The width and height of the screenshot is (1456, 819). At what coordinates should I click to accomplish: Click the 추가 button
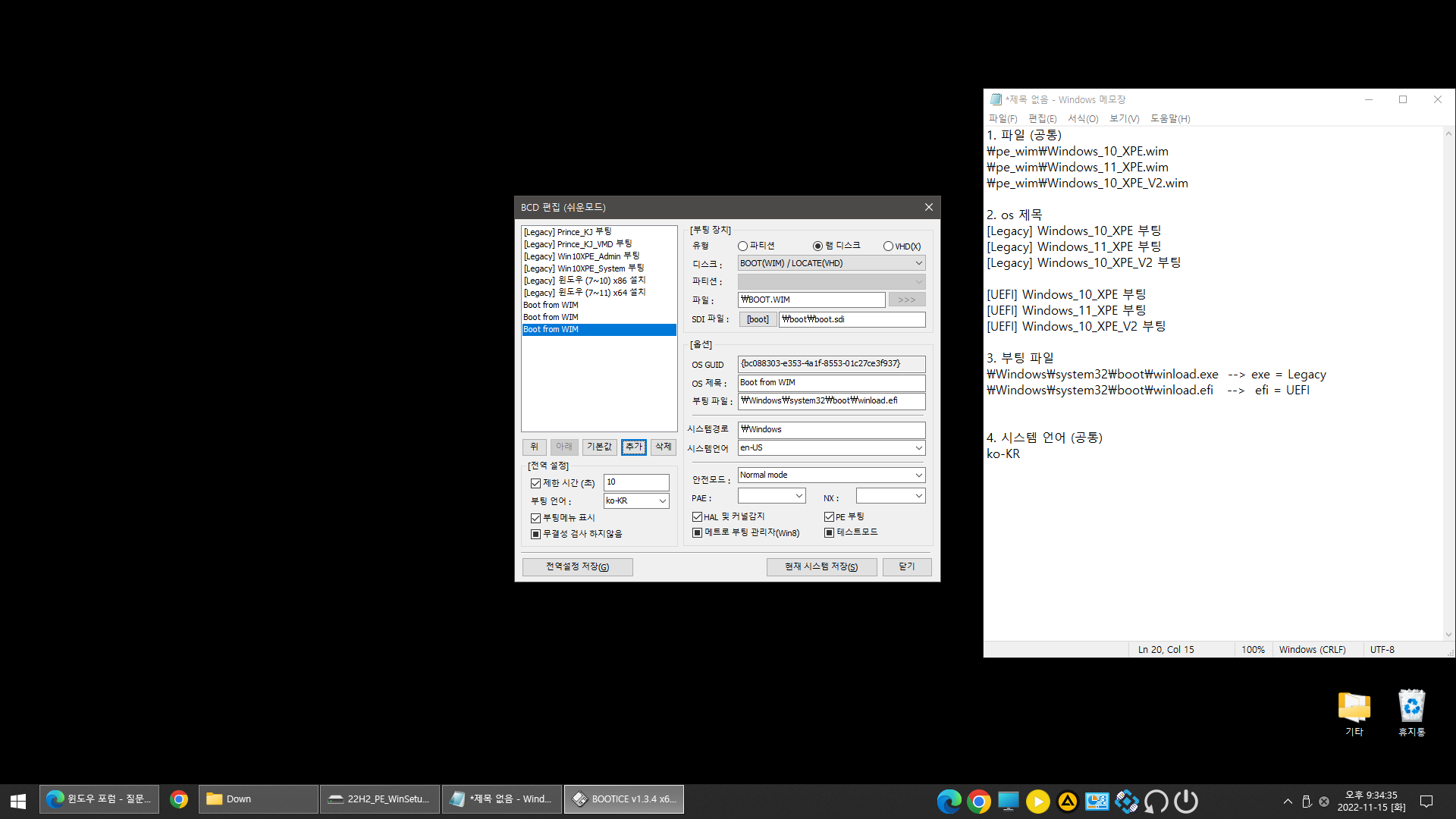click(634, 447)
